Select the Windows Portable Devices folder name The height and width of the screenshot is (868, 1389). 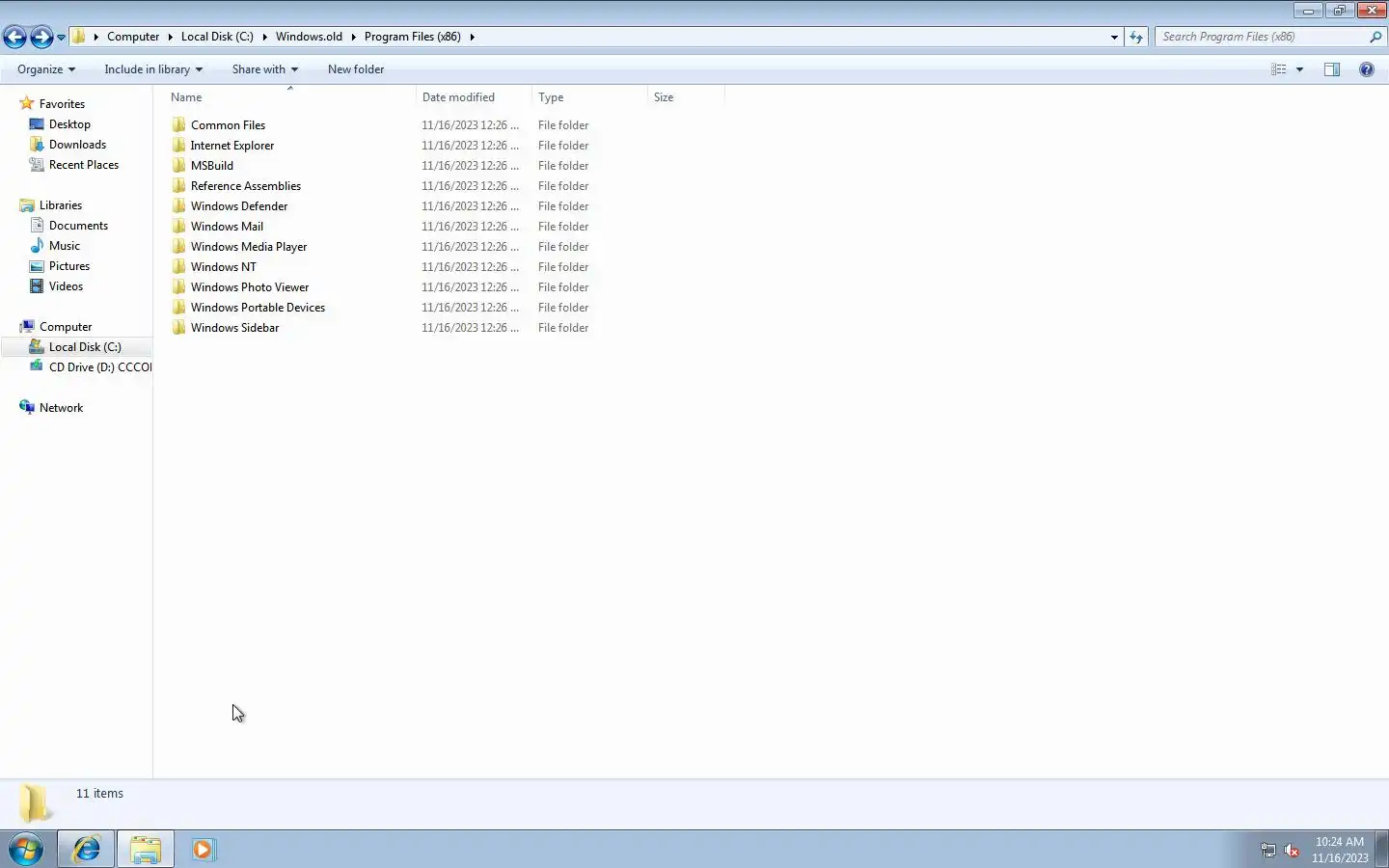(x=258, y=308)
